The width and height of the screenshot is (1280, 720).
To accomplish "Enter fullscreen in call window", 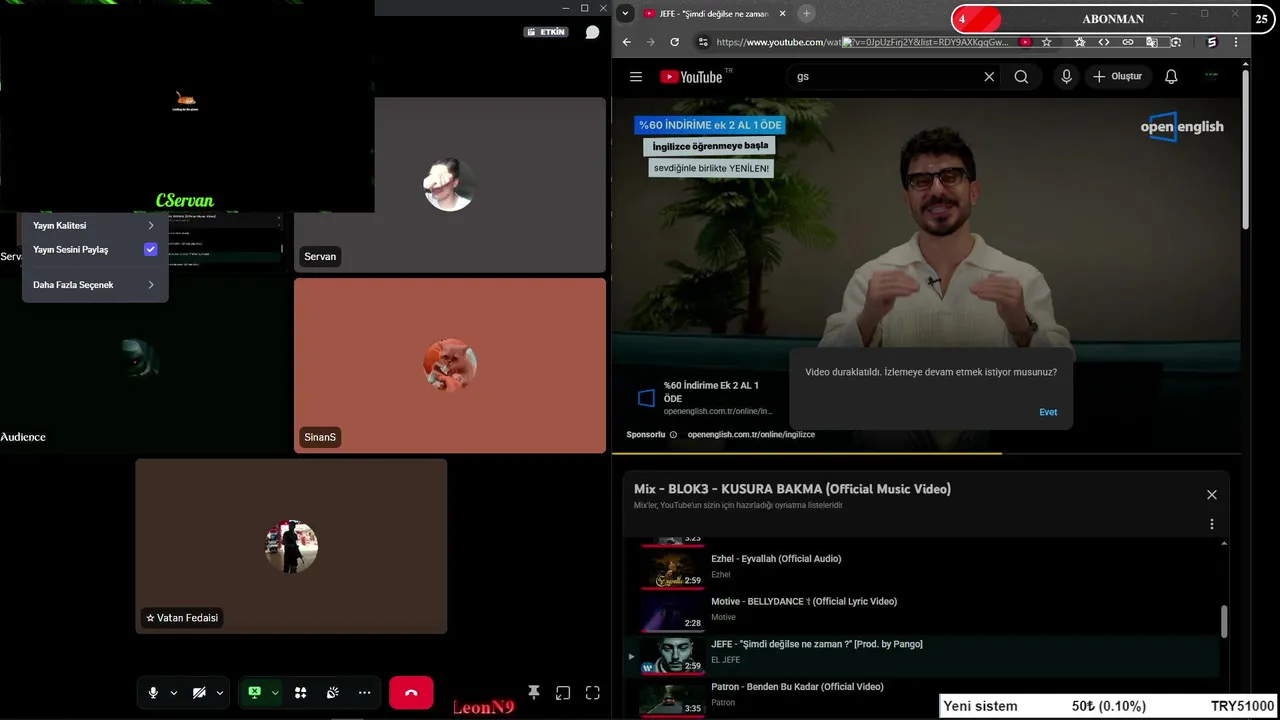I will [593, 693].
